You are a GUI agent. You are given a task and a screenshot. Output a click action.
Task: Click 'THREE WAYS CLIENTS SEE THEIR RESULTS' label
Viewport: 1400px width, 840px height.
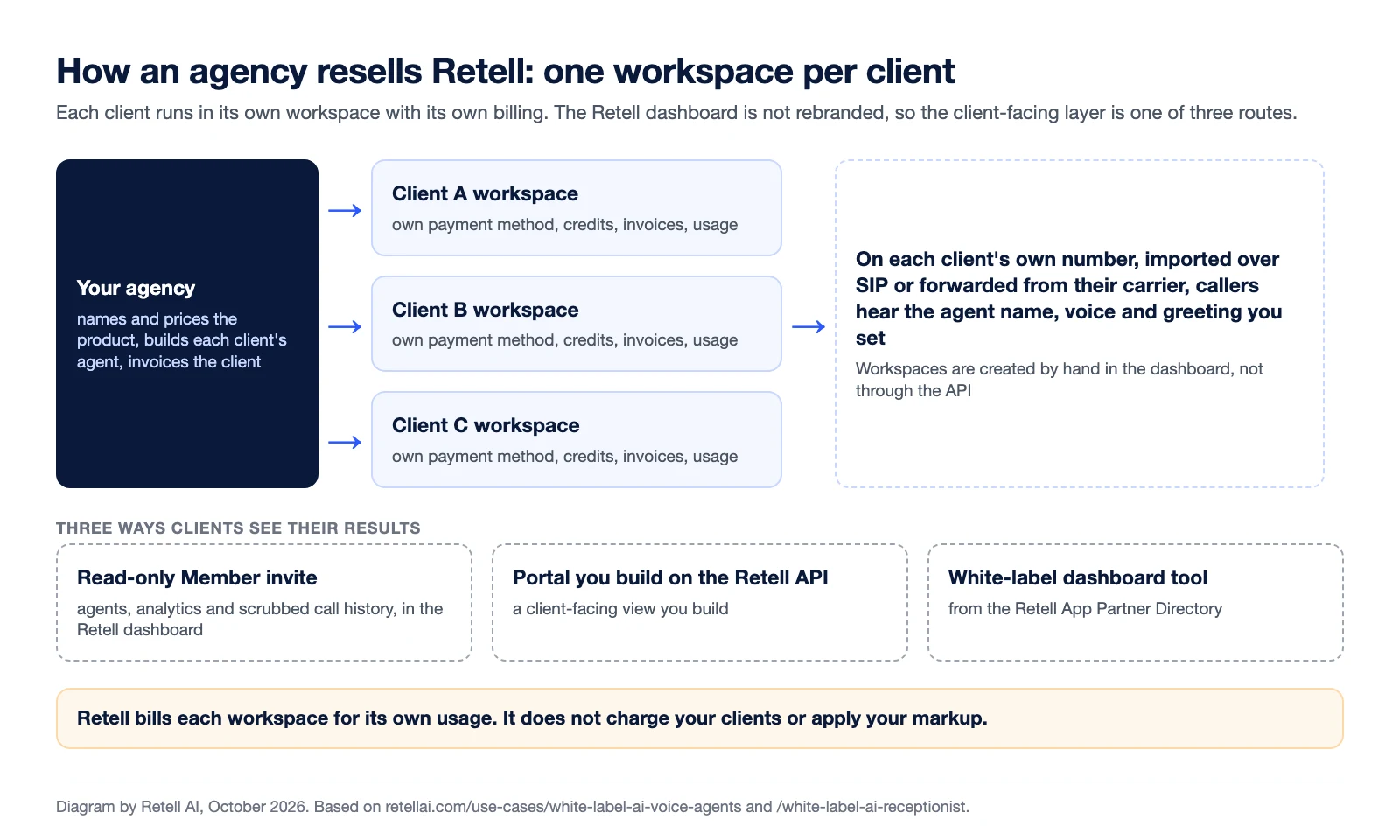pos(238,528)
